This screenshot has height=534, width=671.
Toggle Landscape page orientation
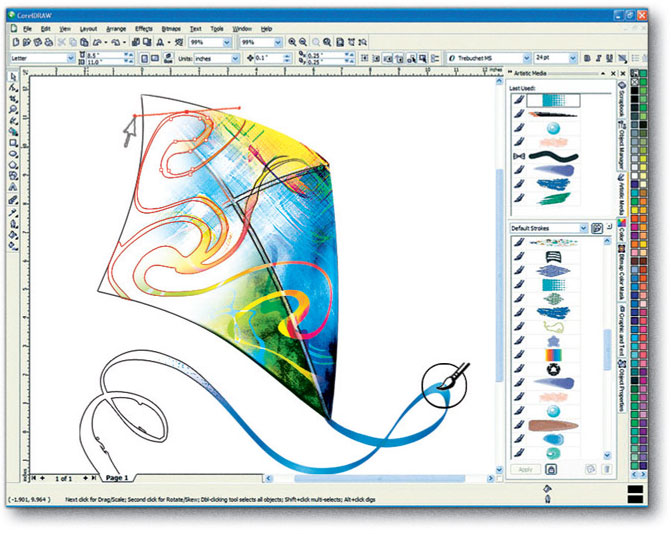click(x=155, y=58)
